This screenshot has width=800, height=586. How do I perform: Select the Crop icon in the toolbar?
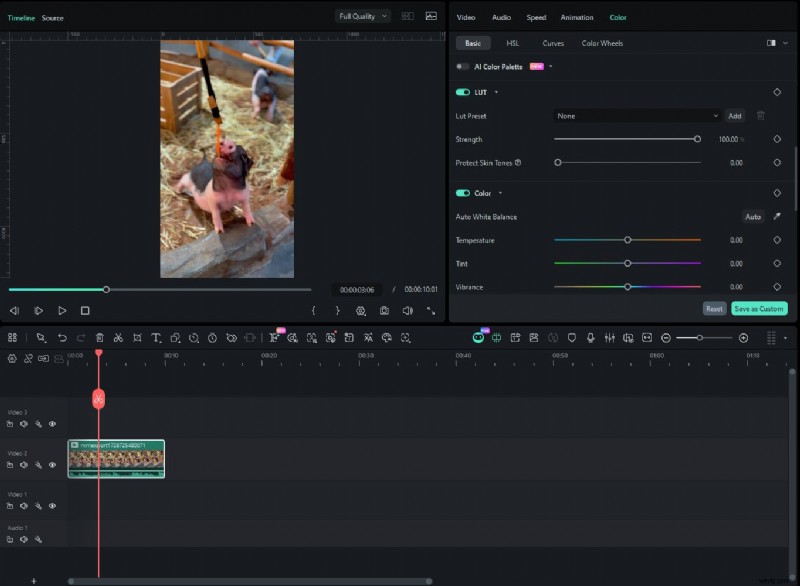pyautogui.click(x=137, y=337)
